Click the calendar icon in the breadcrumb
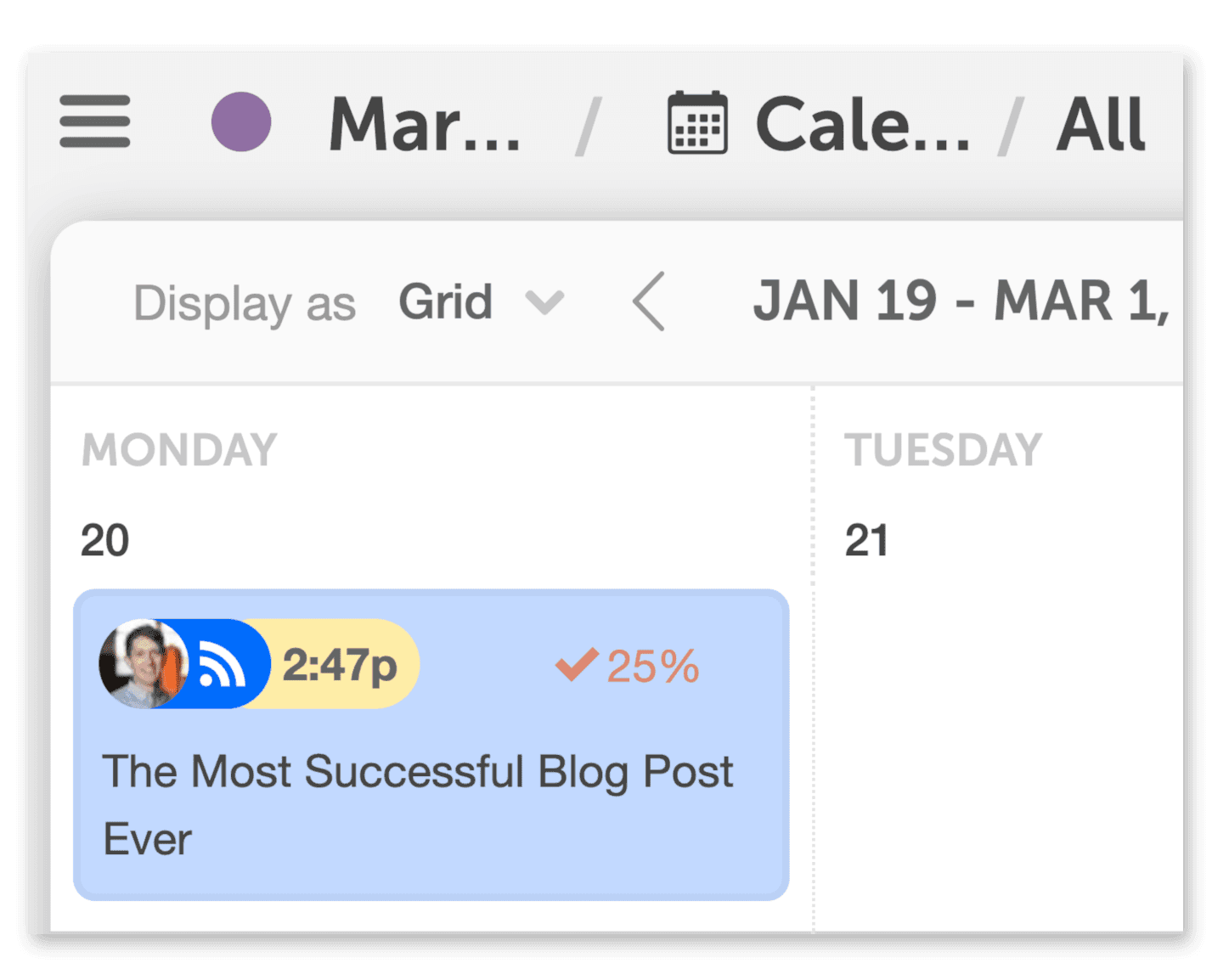The width and height of the screenshot is (1212, 980). point(697,122)
